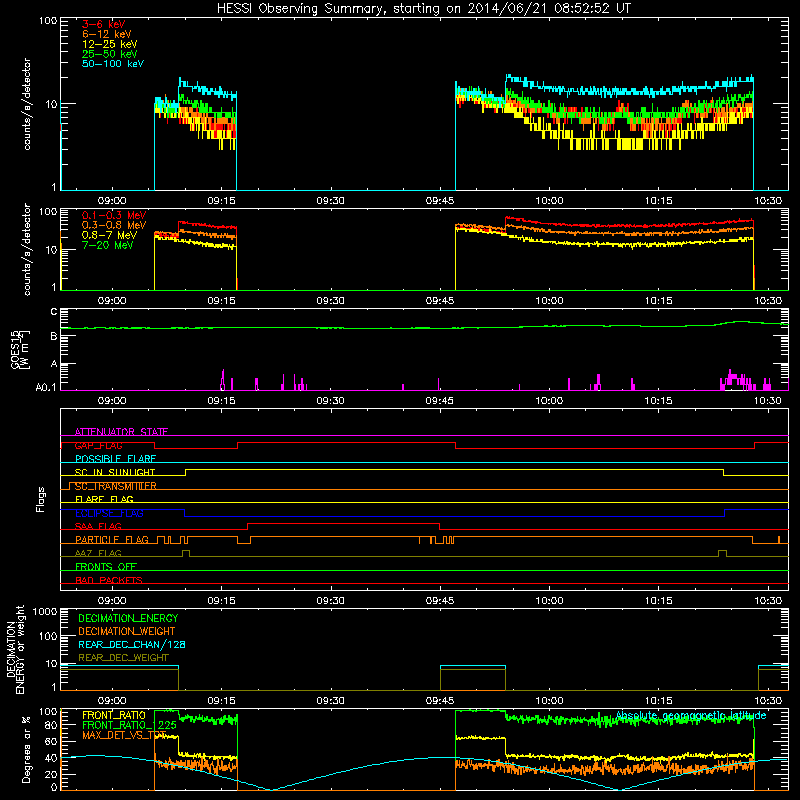Click the FRONT_RATIO legend label
Viewport: 800px width, 800px height.
pos(114,715)
